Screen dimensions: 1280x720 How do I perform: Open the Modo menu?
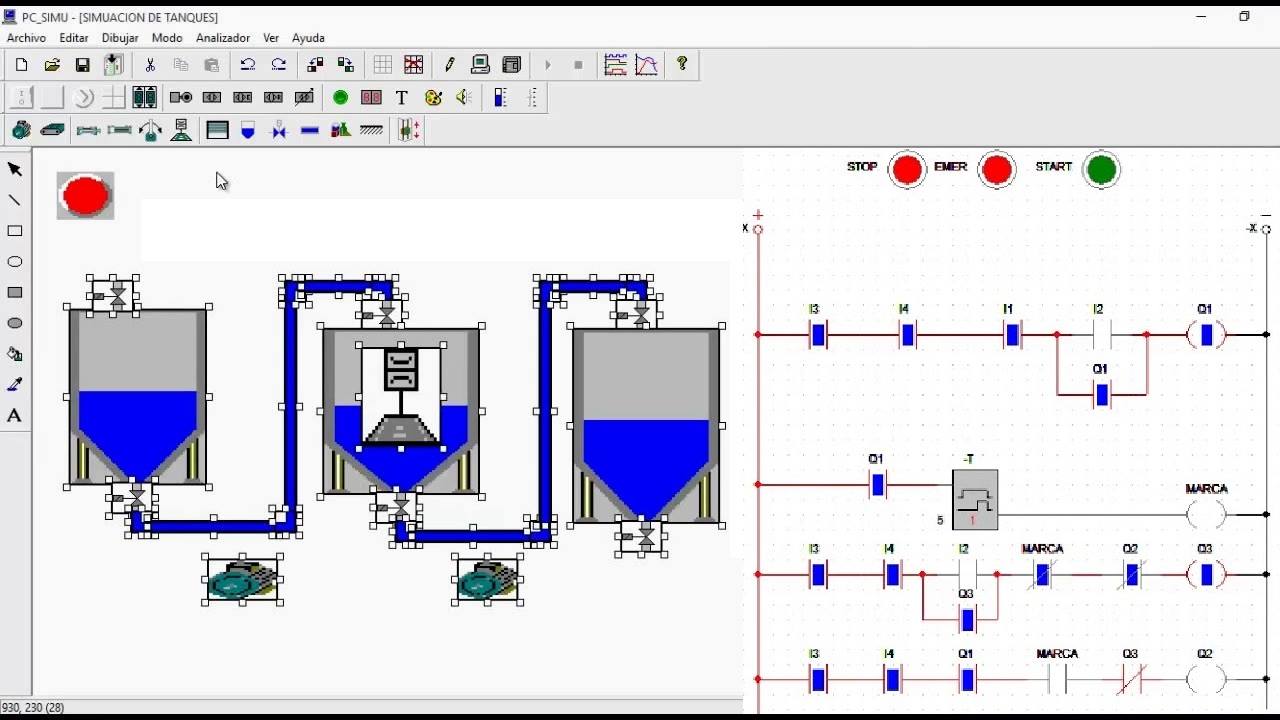pos(167,38)
